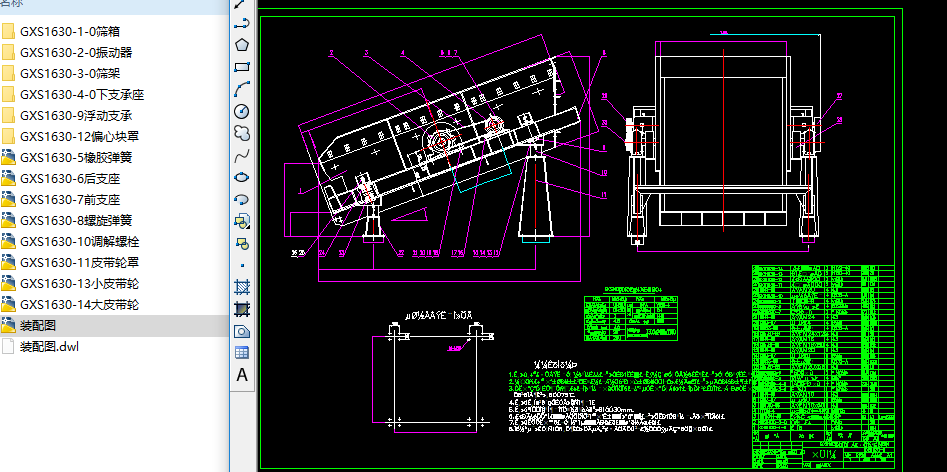Open the Table insert tool
947x472 pixels.
pos(242,353)
